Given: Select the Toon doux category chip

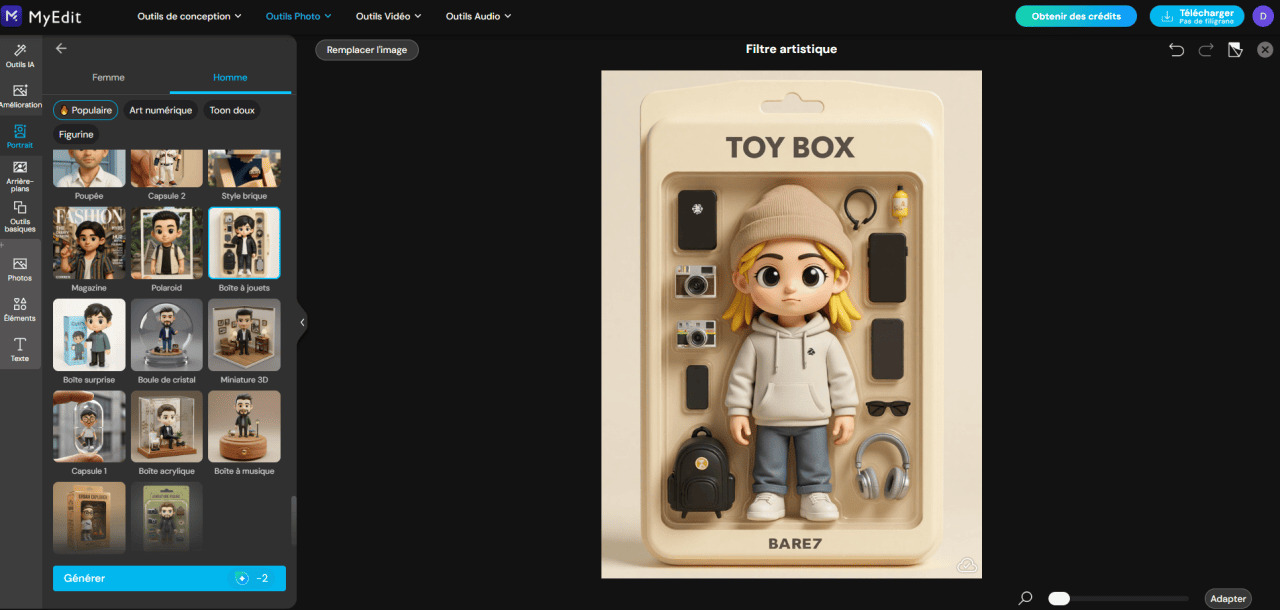Looking at the screenshot, I should 232,110.
